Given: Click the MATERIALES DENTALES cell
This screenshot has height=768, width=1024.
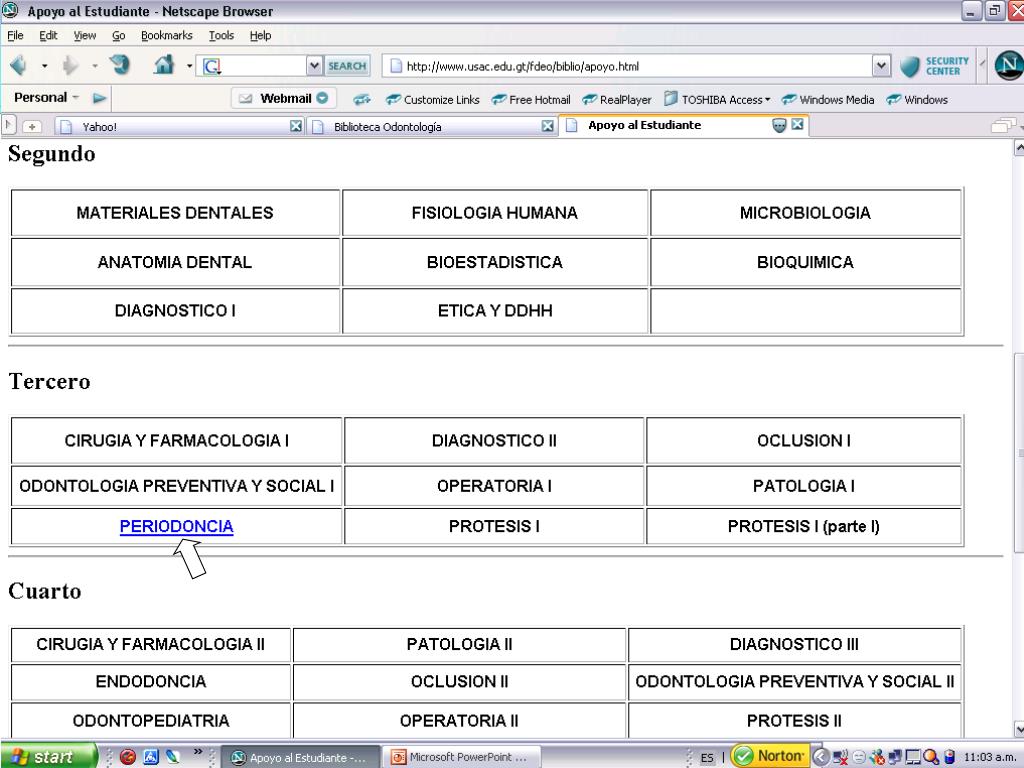Looking at the screenshot, I should coord(175,213).
